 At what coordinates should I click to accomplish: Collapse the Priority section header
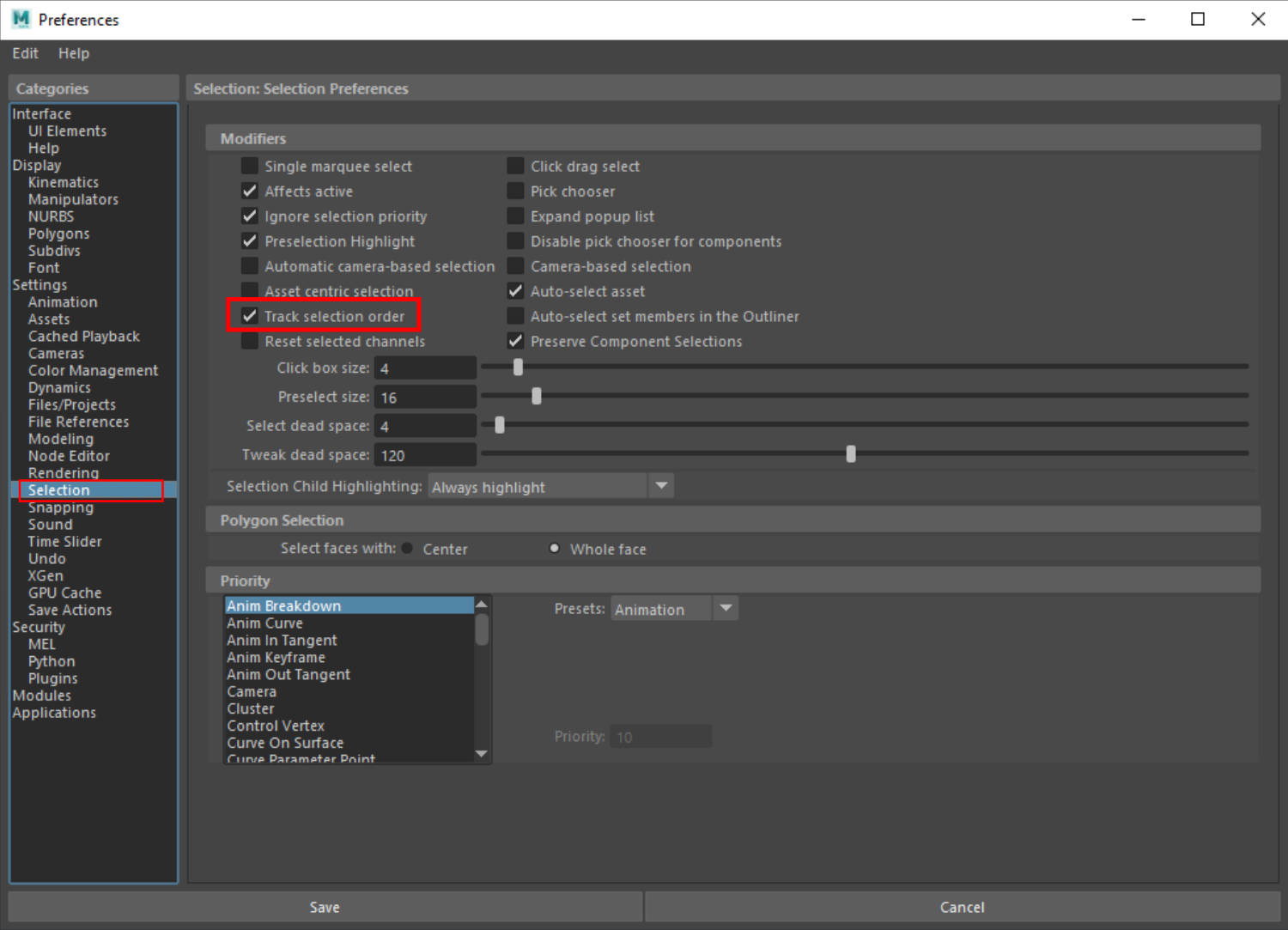[732, 580]
